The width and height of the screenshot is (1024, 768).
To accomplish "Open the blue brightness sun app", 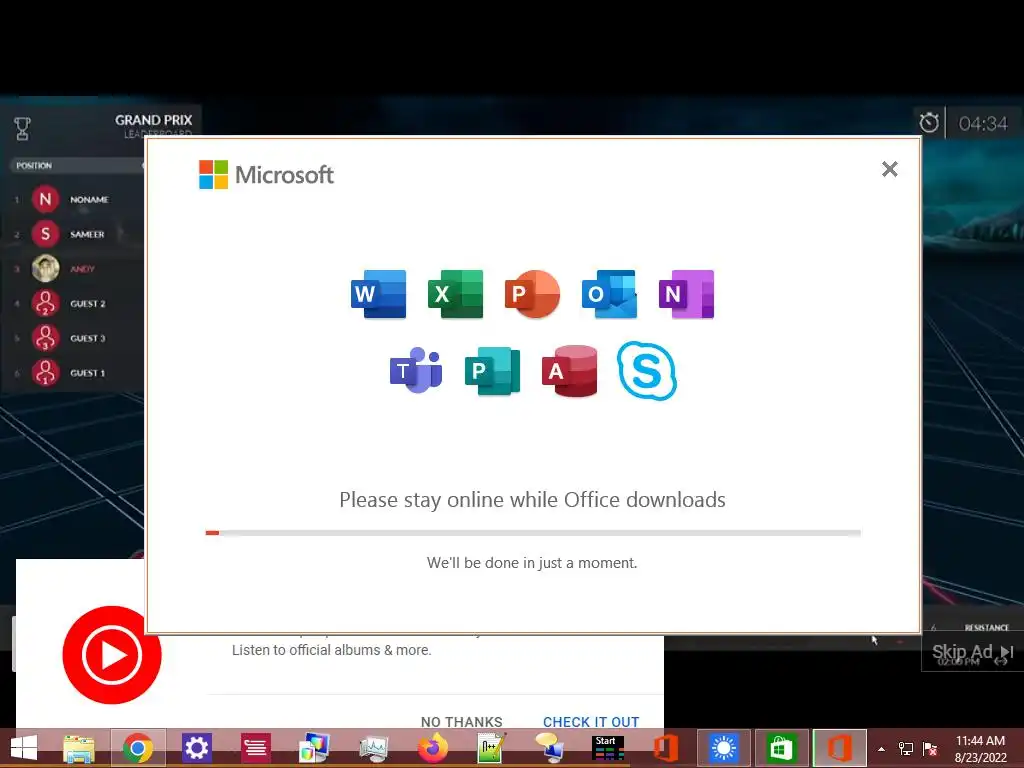I will click(724, 748).
